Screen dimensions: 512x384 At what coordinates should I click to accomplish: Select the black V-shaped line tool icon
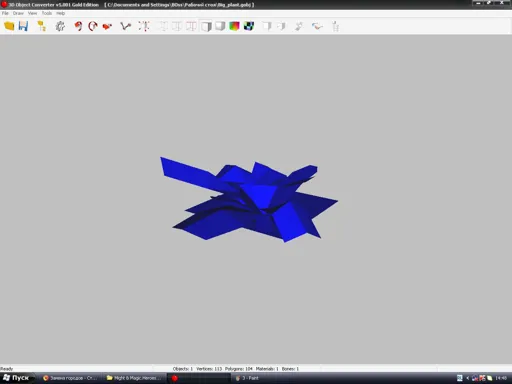[x=125, y=26]
